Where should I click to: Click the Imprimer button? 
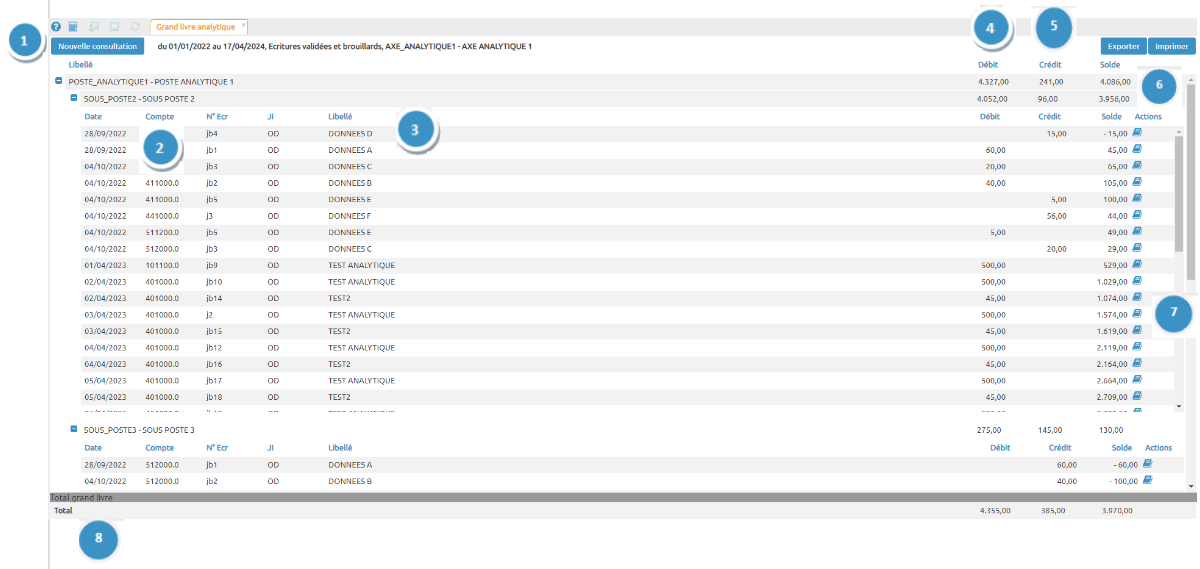point(1171,46)
